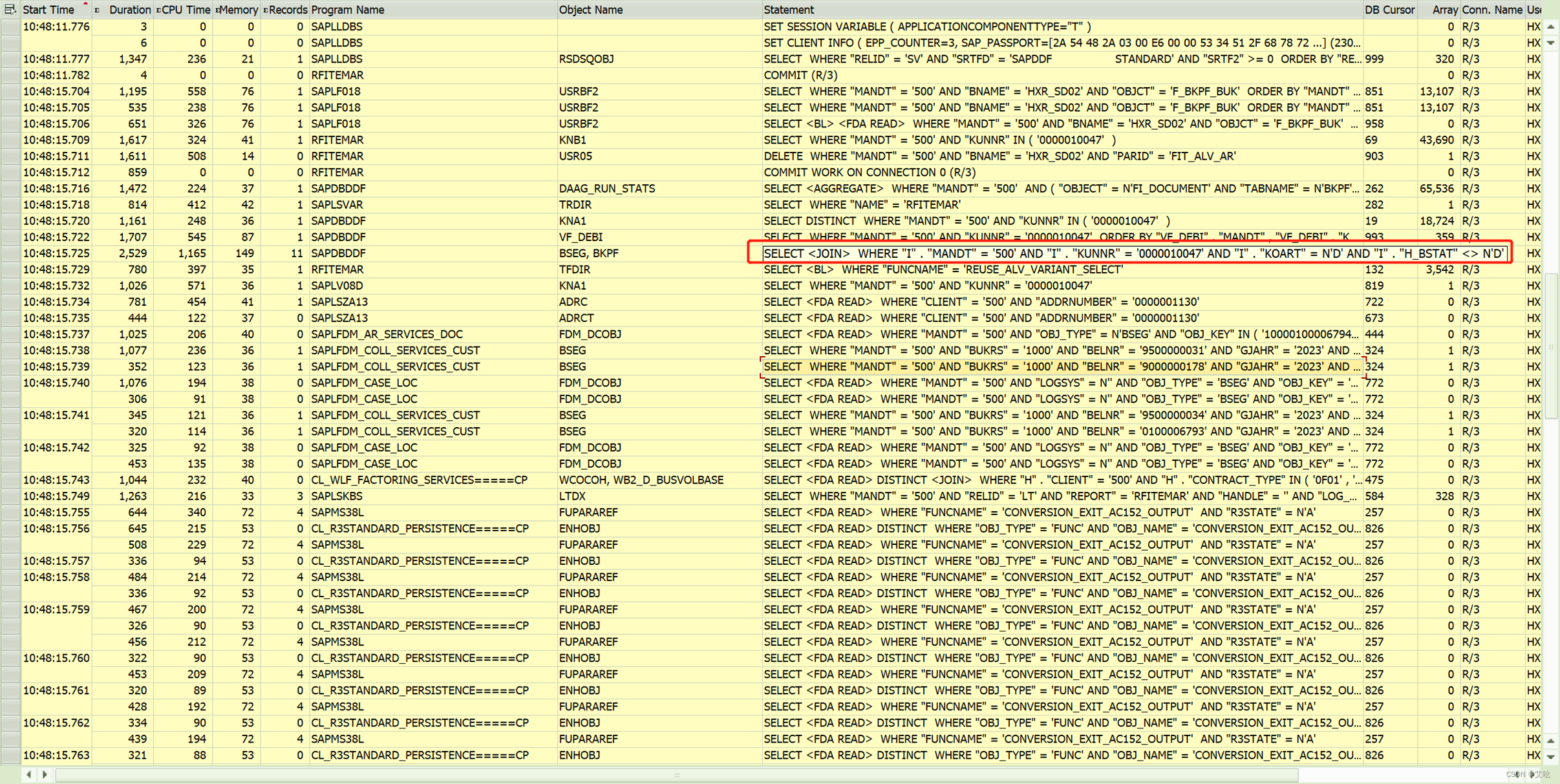Click the REUSE_ALV_VARIANT_SELECT statement
The image size is (1560, 784).
click(x=943, y=270)
